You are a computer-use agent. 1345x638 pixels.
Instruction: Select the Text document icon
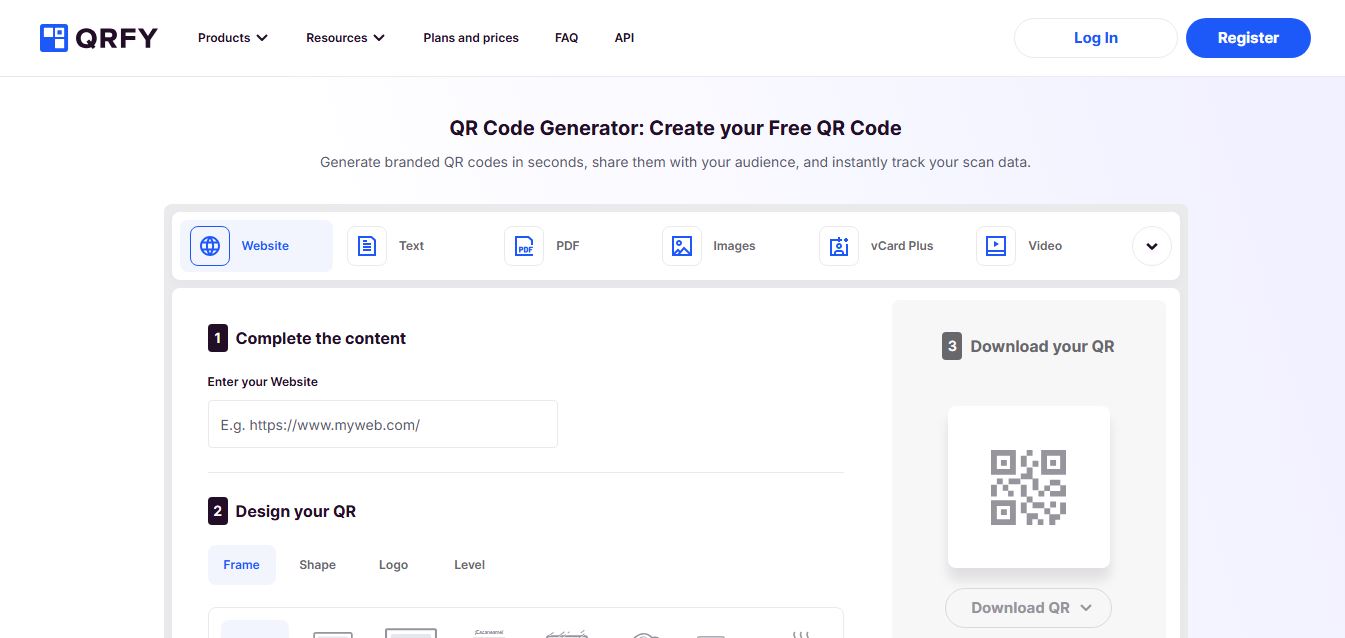pos(367,246)
